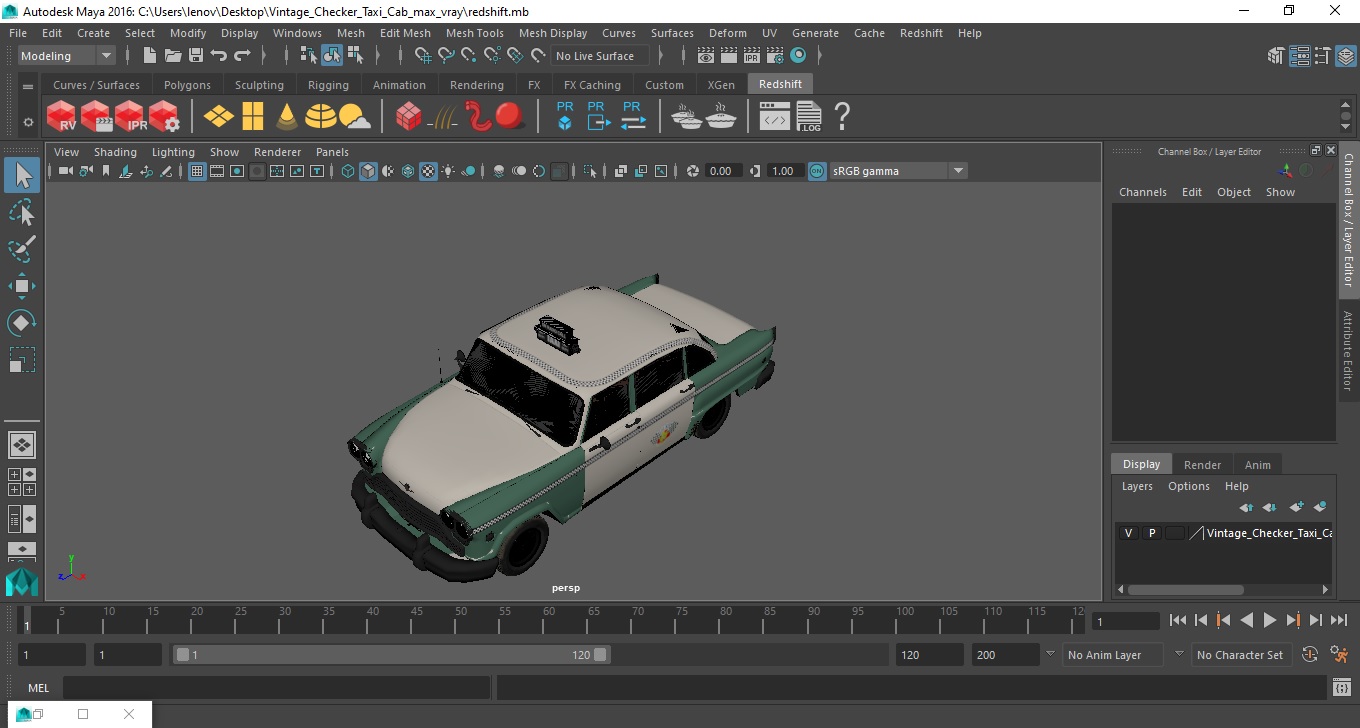Toggle the color management ON button
Viewport: 1360px width, 728px height.
point(817,171)
